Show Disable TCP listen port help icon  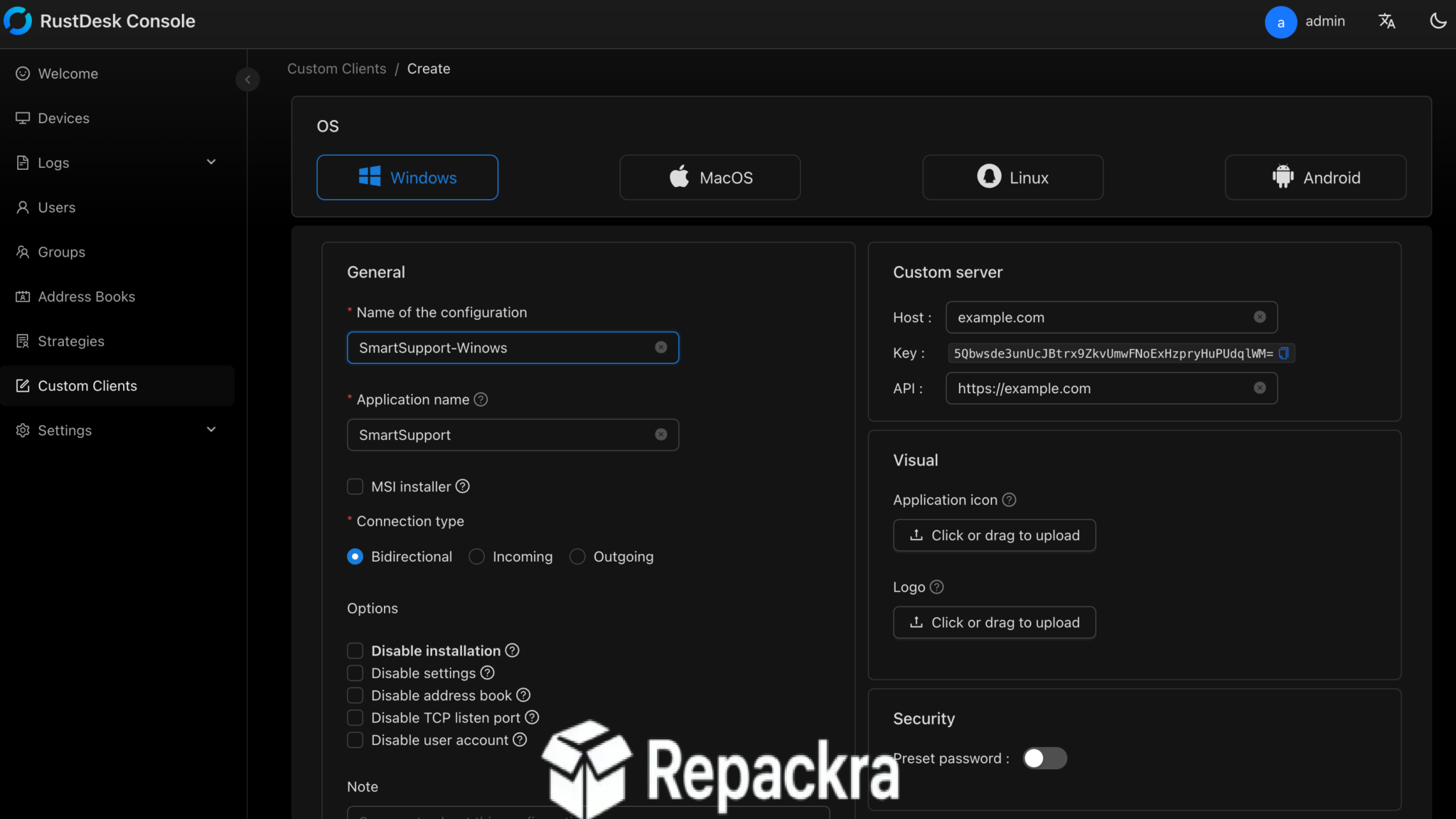click(532, 717)
